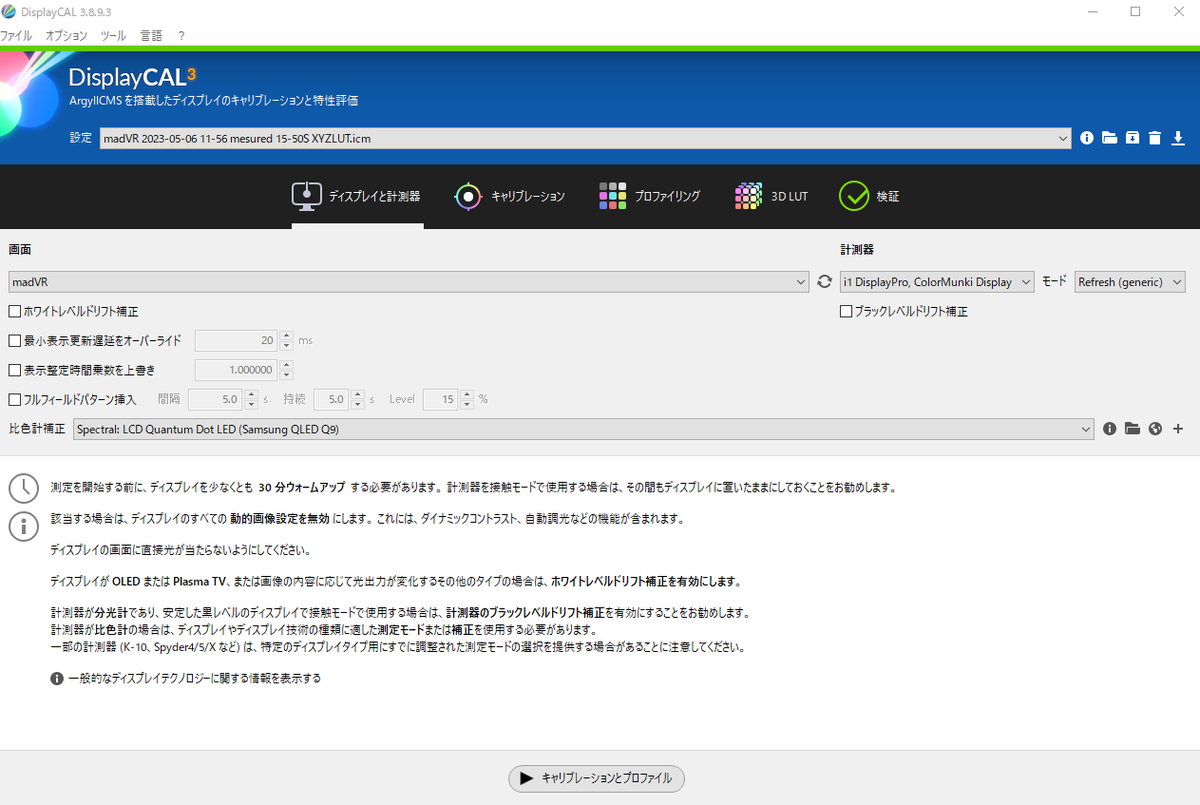The height and width of the screenshot is (805, 1200).
Task: Click the settings info icon
Action: 1087,138
